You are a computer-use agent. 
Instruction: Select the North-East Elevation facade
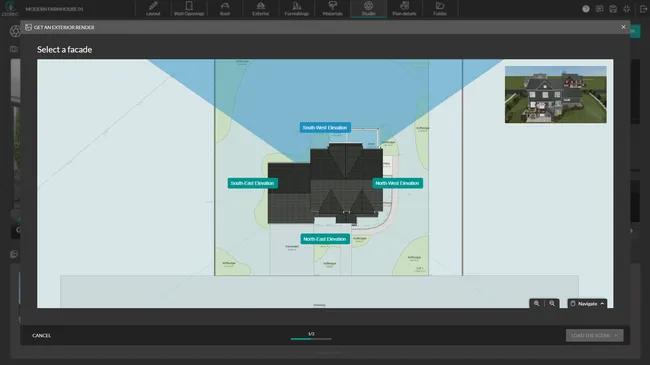pos(325,239)
